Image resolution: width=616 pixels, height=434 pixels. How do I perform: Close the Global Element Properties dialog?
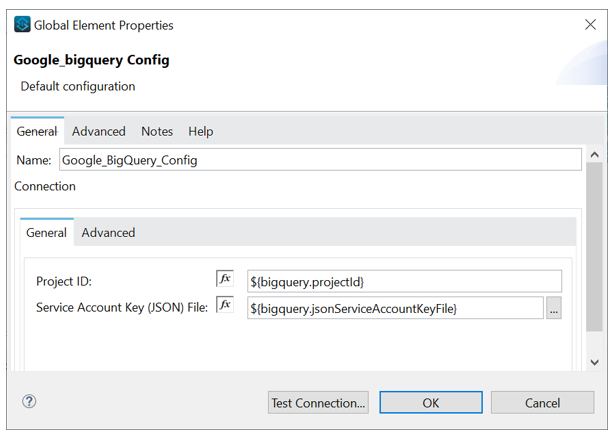pyautogui.click(x=590, y=24)
